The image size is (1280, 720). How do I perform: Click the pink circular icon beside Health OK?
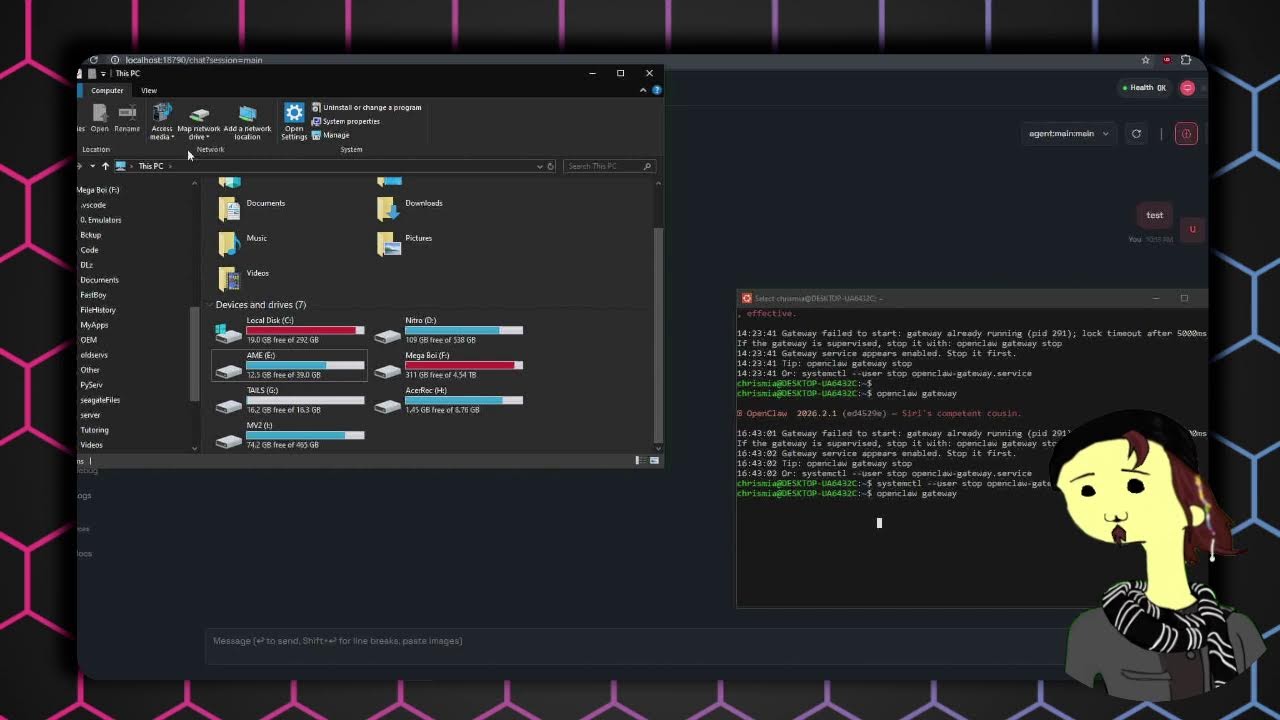tap(1187, 88)
